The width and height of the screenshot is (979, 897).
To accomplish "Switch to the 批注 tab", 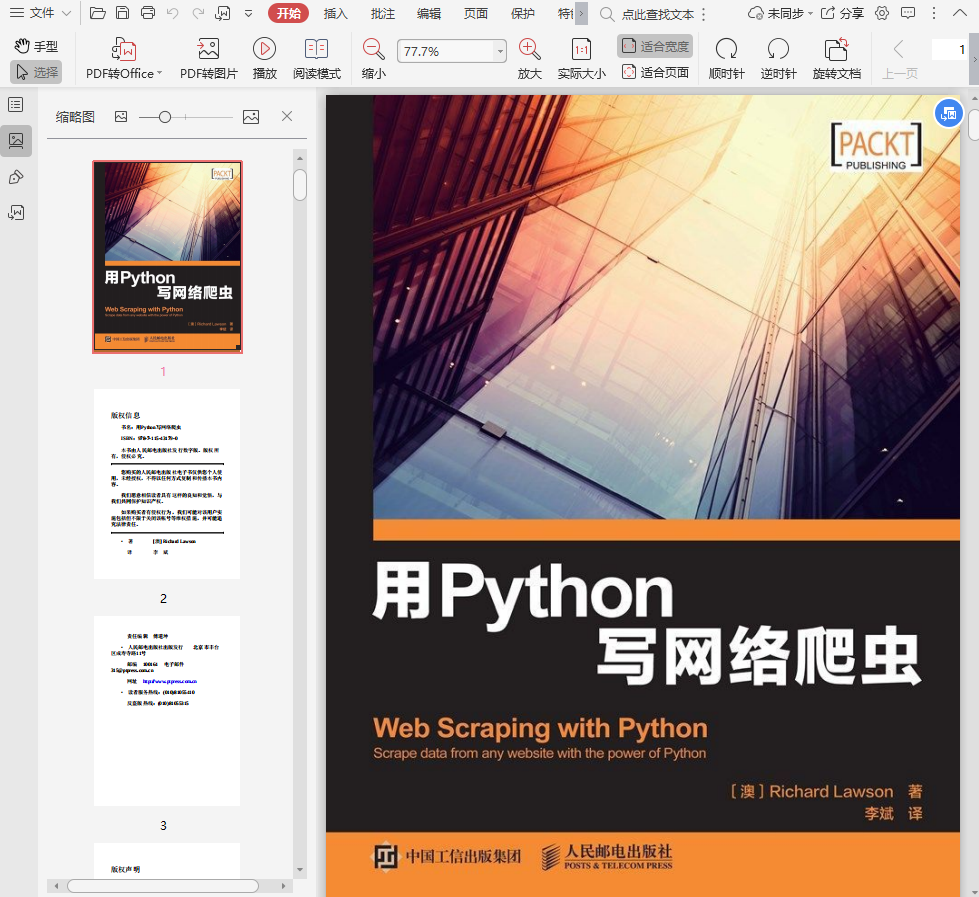I will (x=382, y=14).
